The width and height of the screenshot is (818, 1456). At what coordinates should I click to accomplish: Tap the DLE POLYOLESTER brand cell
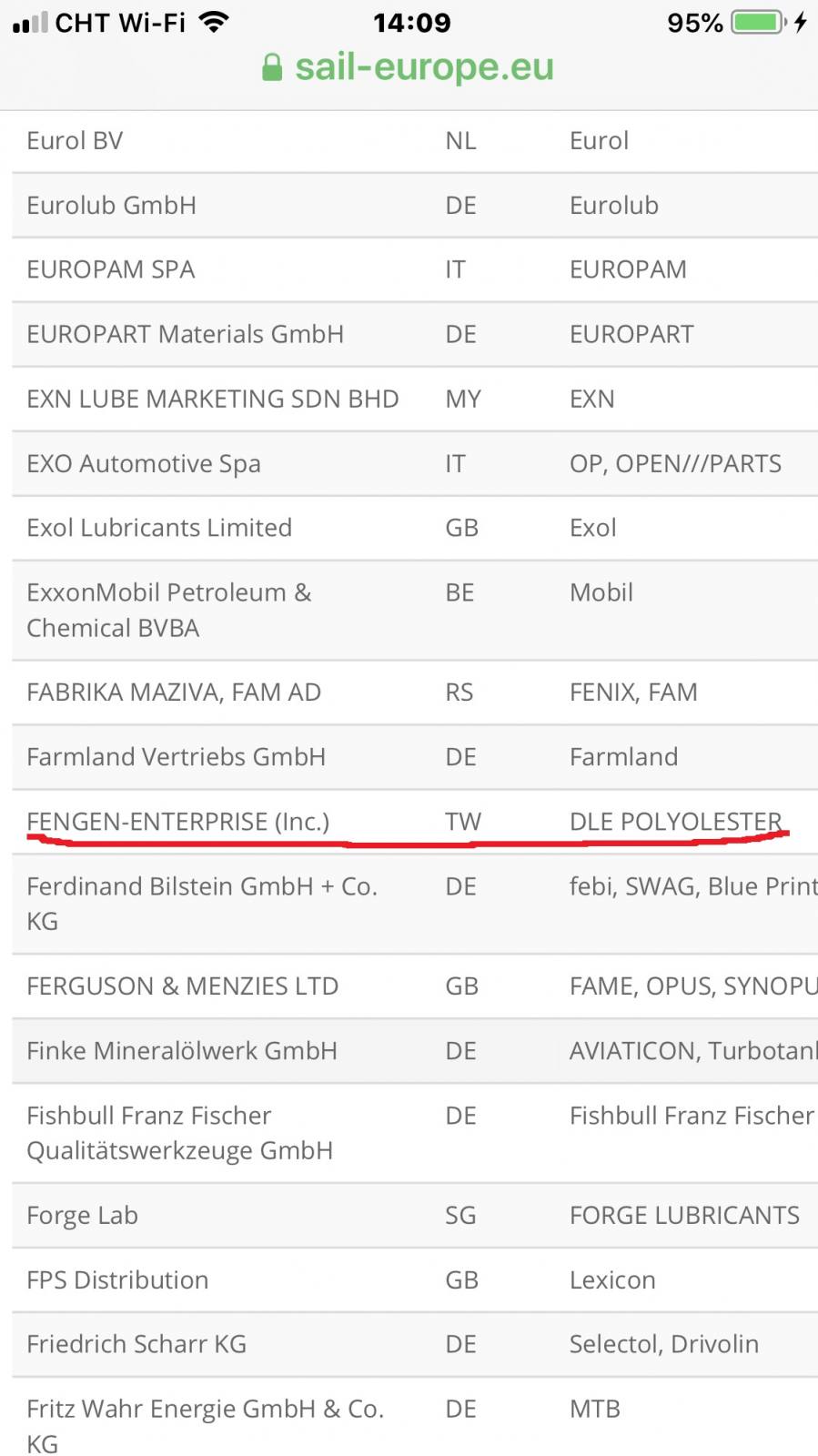(675, 822)
